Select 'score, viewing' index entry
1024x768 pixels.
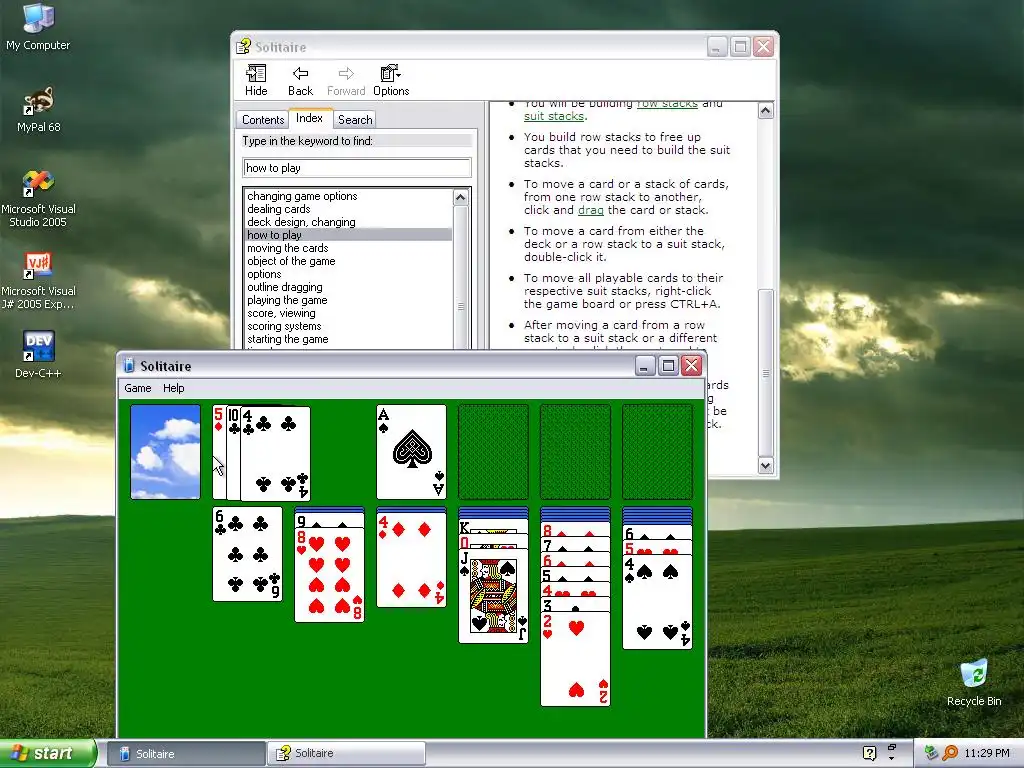pyautogui.click(x=281, y=313)
